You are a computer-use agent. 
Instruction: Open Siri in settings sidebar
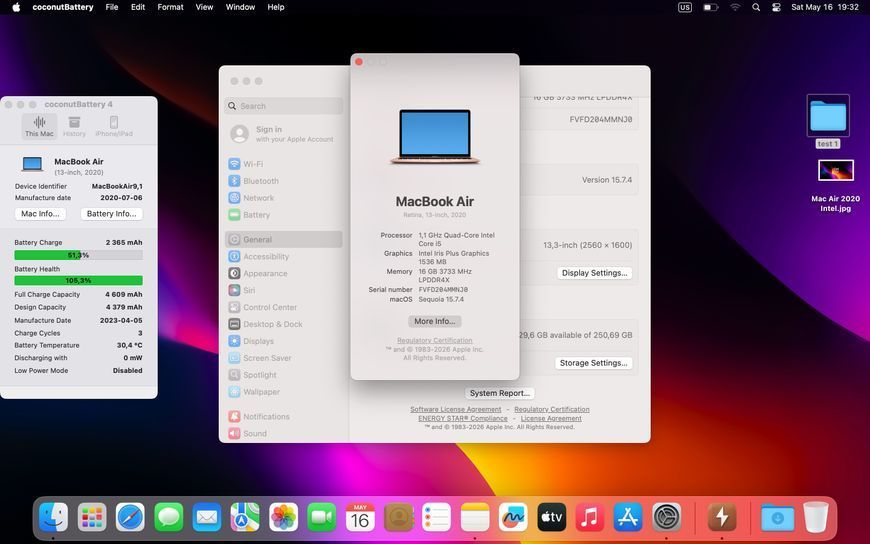coord(284,290)
